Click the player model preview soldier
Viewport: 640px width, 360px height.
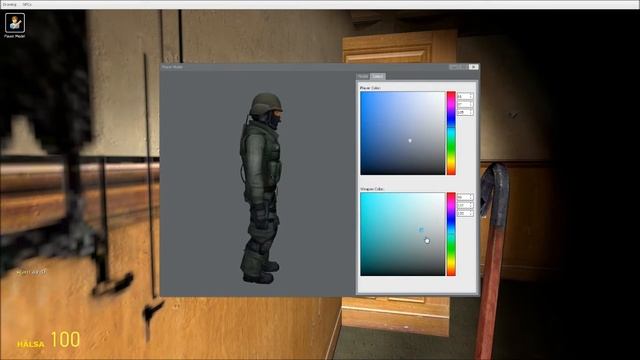(262, 189)
